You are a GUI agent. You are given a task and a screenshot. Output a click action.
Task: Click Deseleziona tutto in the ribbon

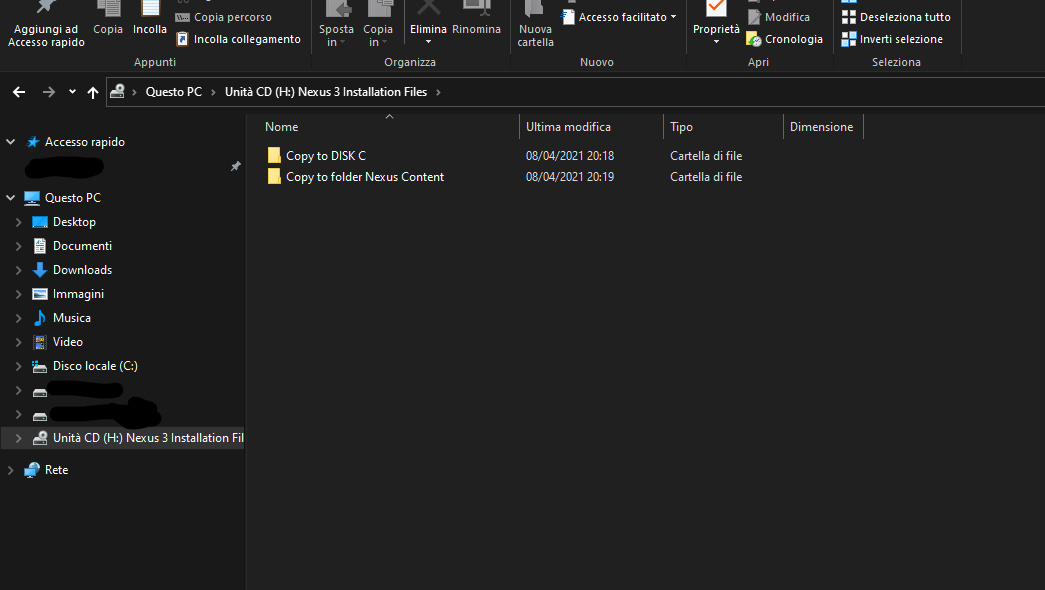tap(896, 17)
